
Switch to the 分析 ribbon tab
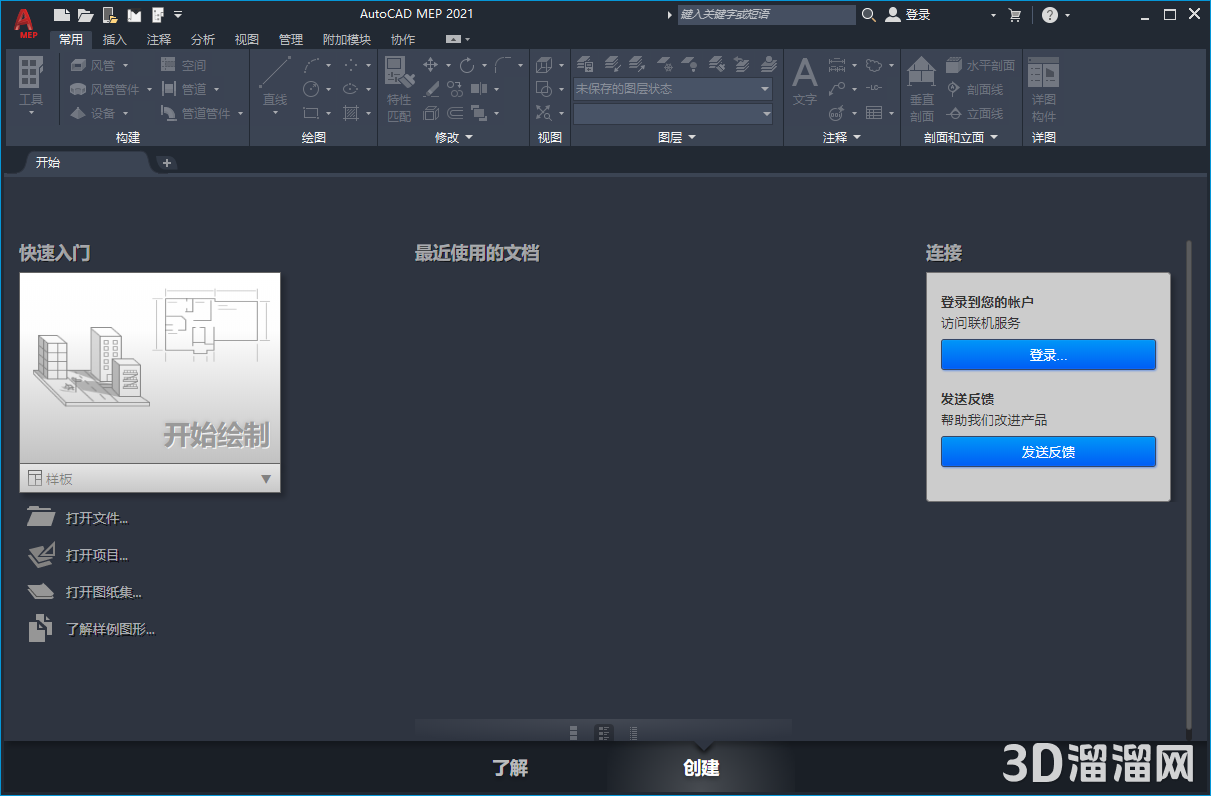pyautogui.click(x=203, y=40)
